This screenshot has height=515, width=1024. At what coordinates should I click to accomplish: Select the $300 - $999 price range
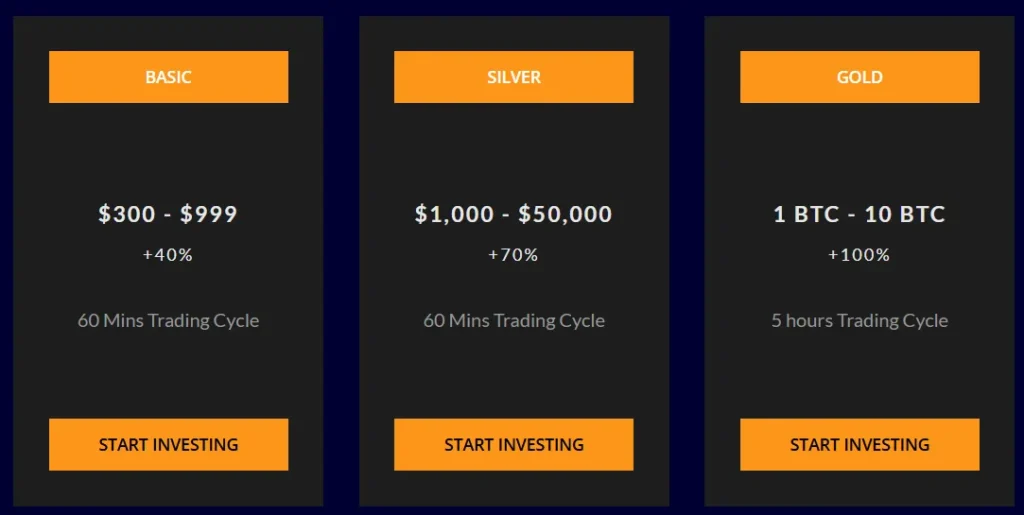coord(168,213)
